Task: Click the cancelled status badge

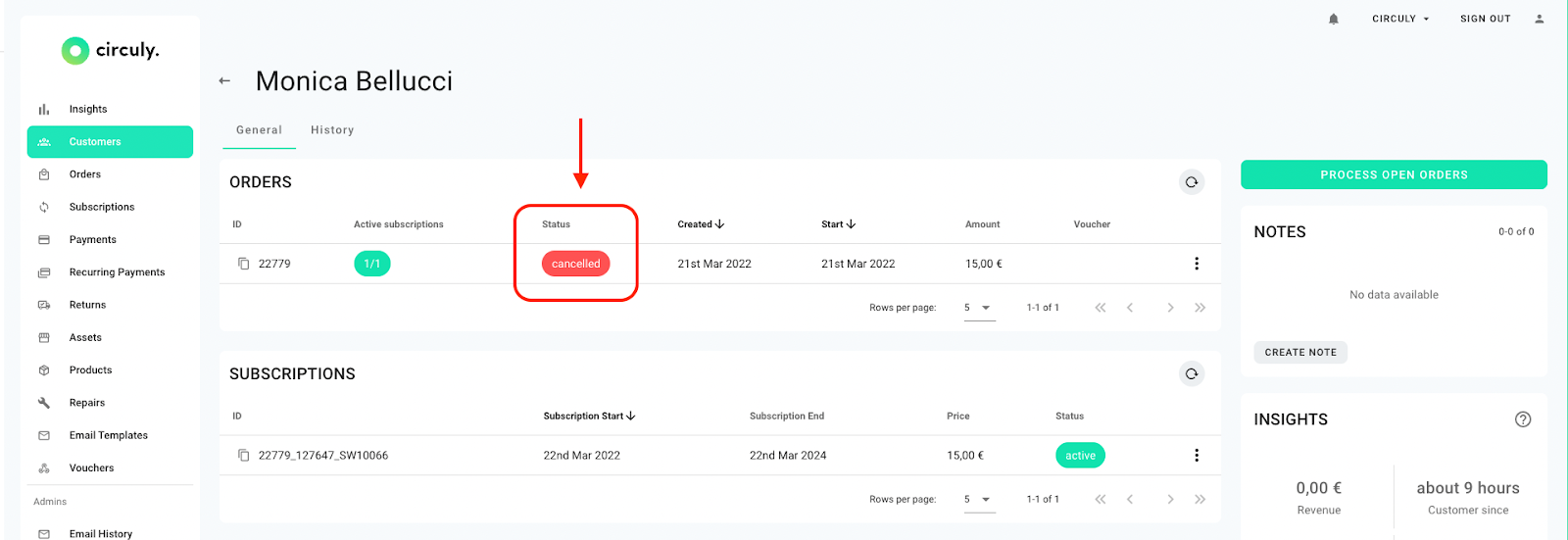Action: click(575, 264)
